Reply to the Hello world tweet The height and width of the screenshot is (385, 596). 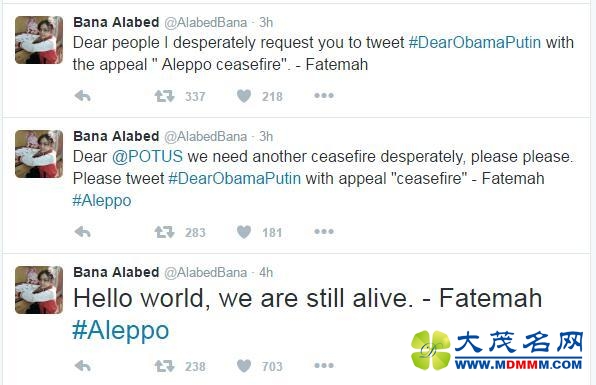[82, 366]
